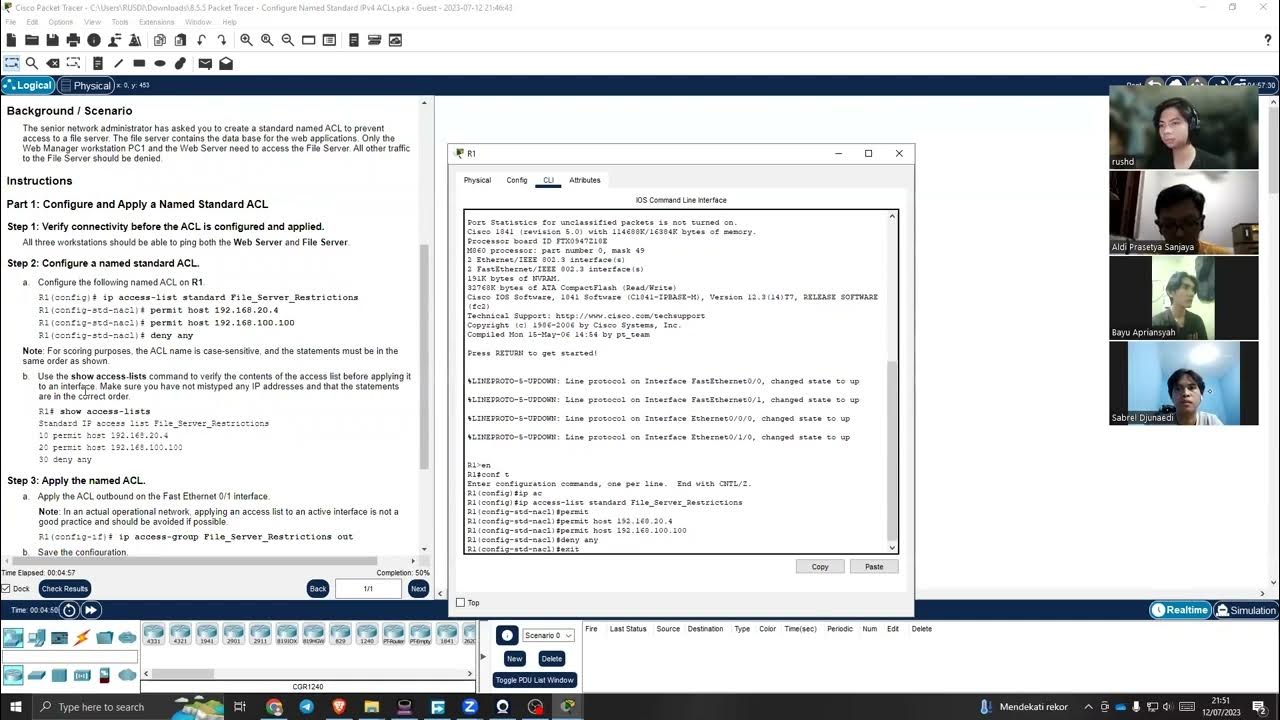The image size is (1280, 720).
Task: Open the File menu
Action: (11, 21)
